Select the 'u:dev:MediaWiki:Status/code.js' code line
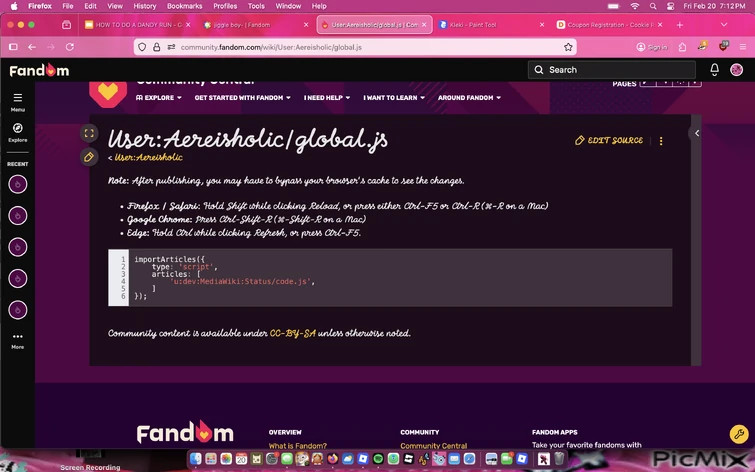The image size is (755, 472). 242,281
